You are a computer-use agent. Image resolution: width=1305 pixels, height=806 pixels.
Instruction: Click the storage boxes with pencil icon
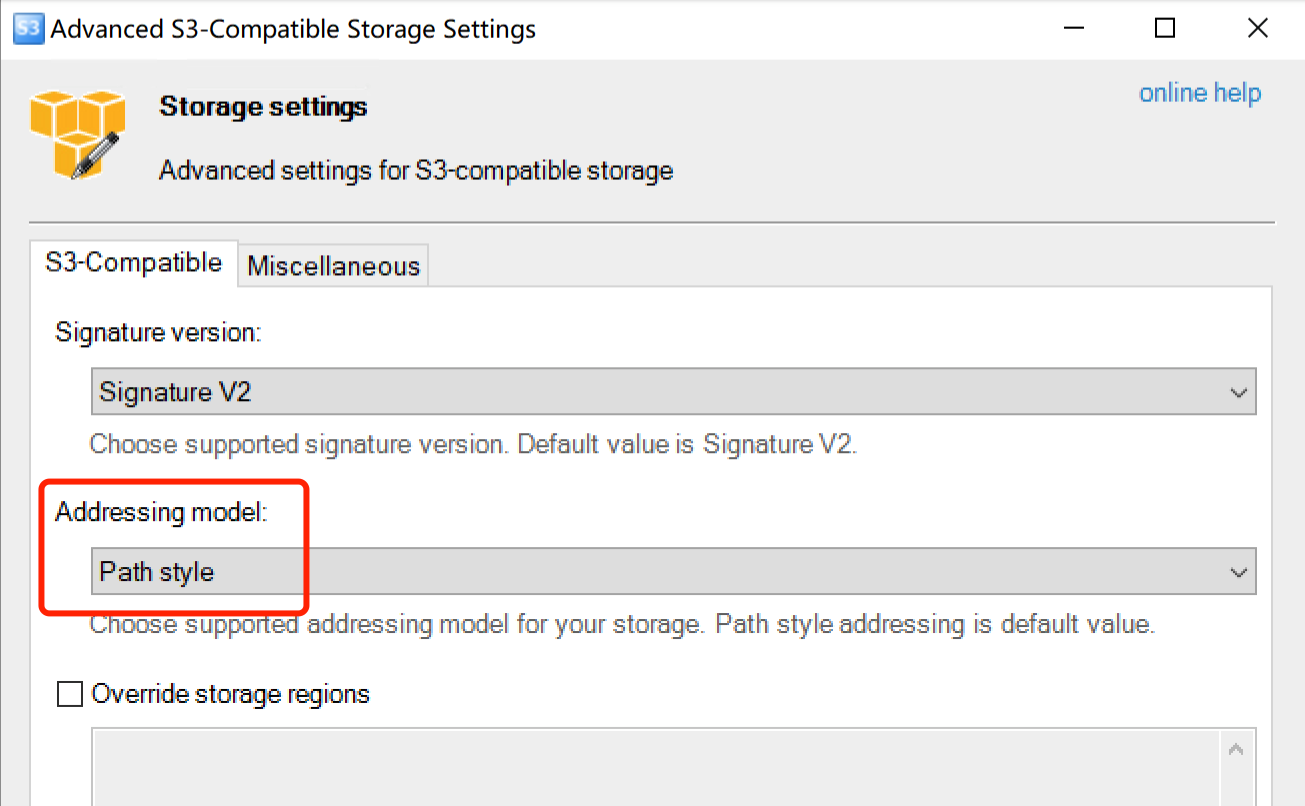(77, 134)
